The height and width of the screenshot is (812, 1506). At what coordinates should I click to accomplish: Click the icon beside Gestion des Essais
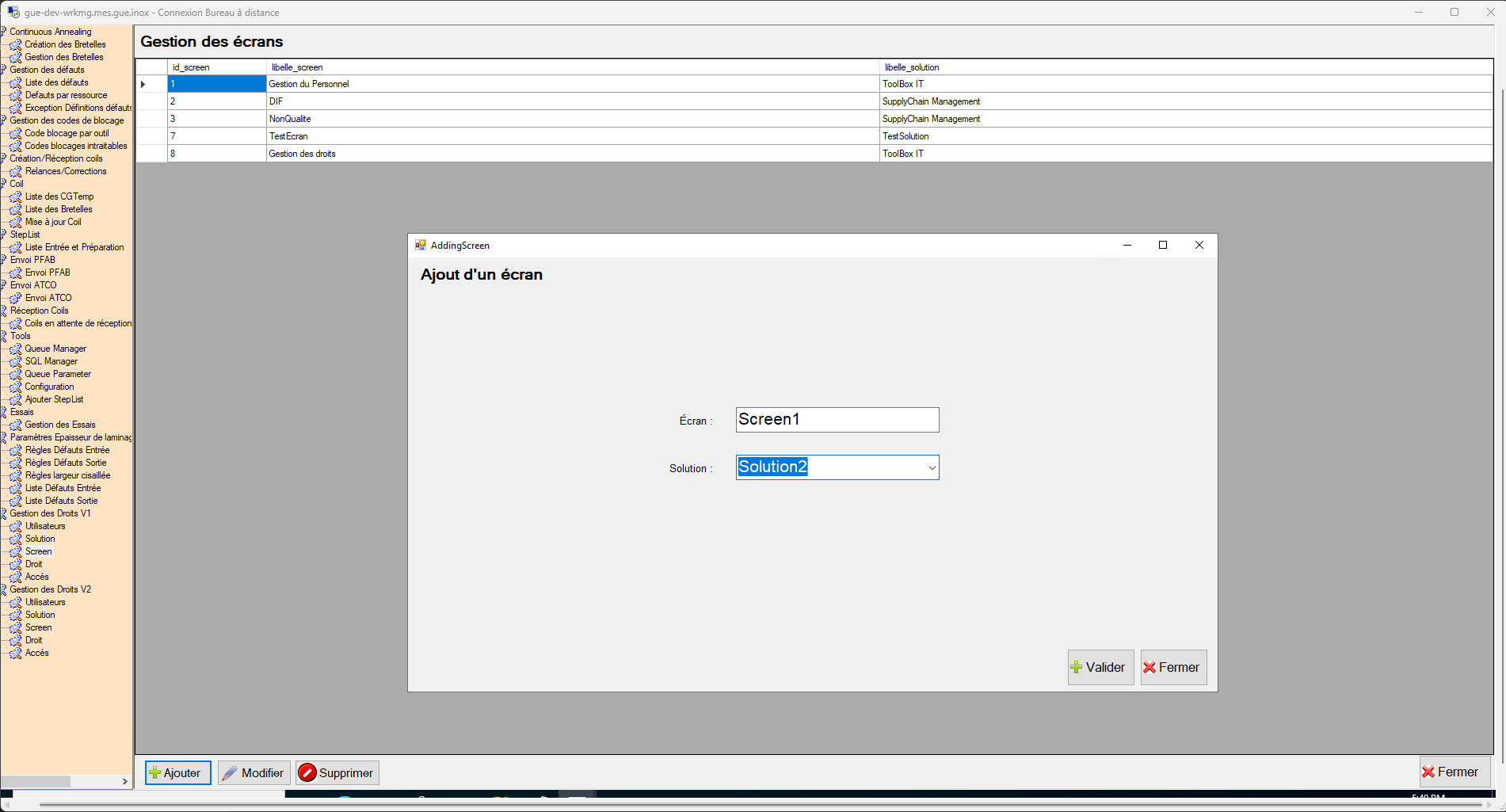point(15,425)
